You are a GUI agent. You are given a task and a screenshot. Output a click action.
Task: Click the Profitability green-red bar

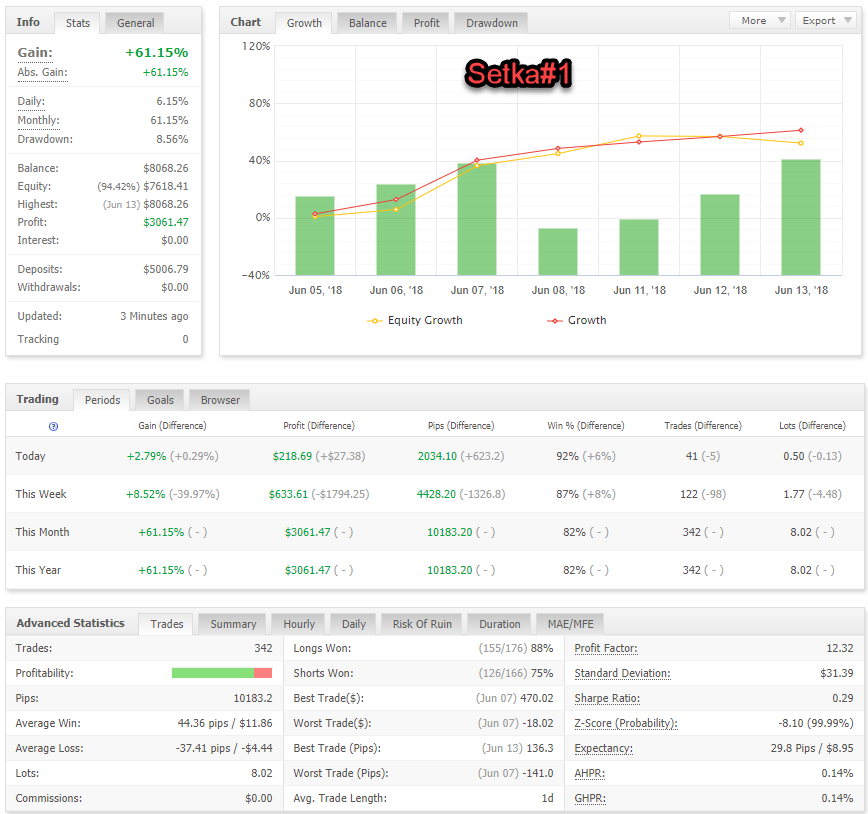[222, 673]
